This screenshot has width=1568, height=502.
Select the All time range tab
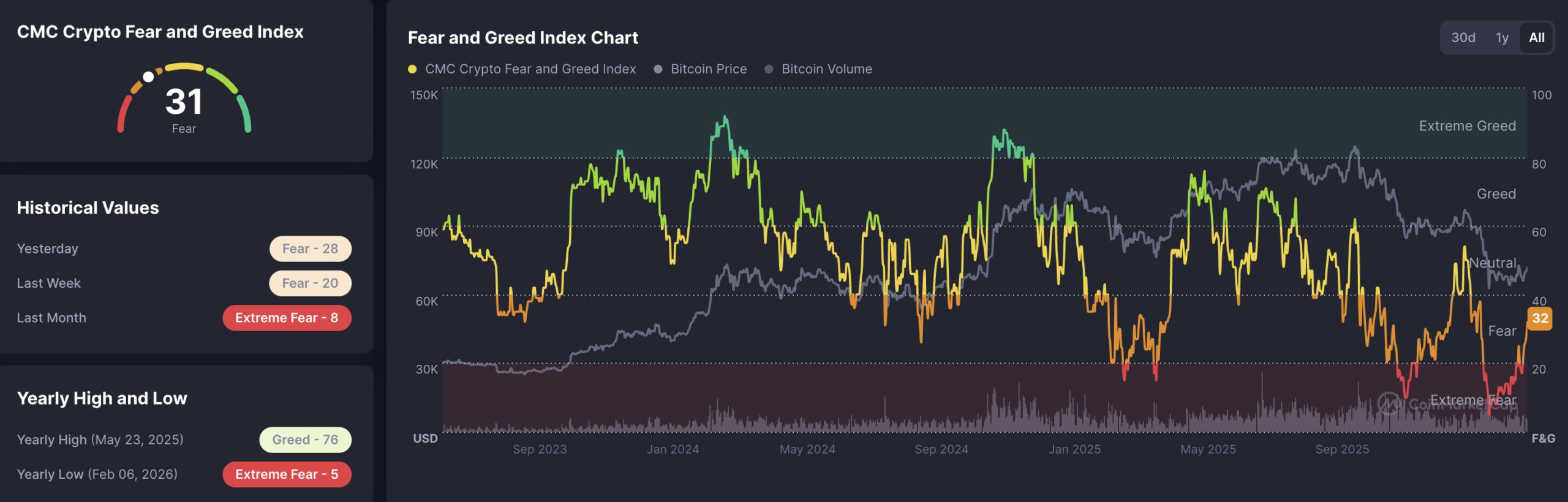[1536, 38]
